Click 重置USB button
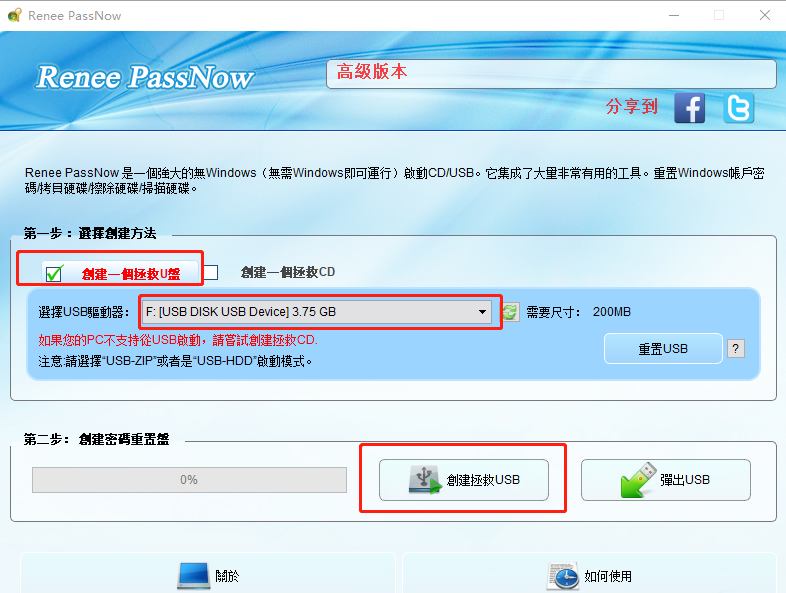 click(x=663, y=348)
